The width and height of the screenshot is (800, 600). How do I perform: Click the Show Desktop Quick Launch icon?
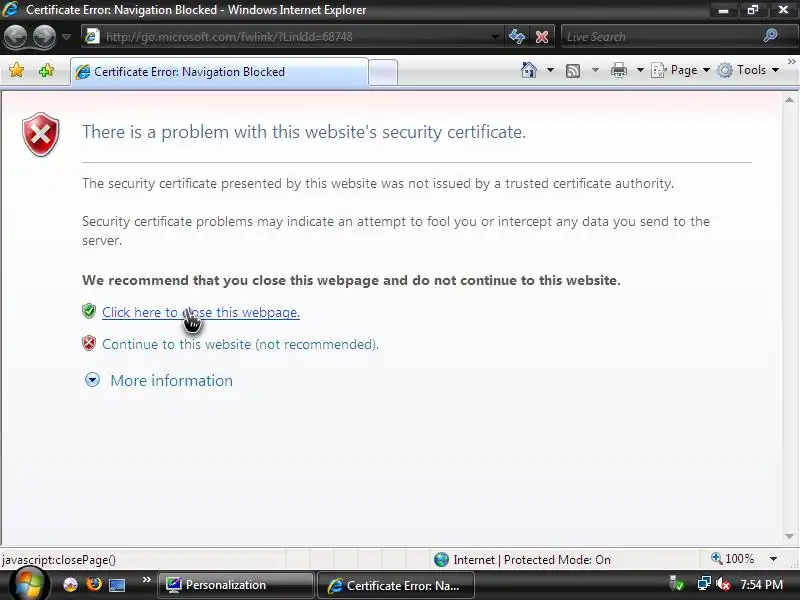[117, 585]
